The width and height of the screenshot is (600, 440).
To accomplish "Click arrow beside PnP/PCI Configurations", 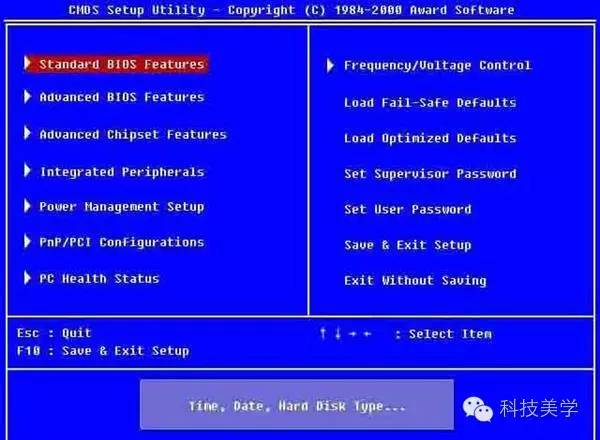I will pyautogui.click(x=27, y=241).
